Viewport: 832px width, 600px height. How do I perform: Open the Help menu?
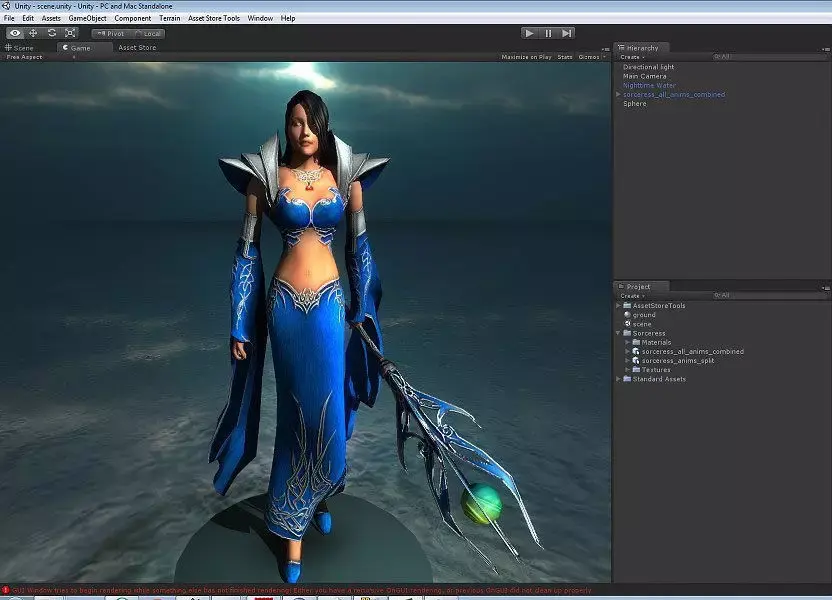tap(288, 18)
